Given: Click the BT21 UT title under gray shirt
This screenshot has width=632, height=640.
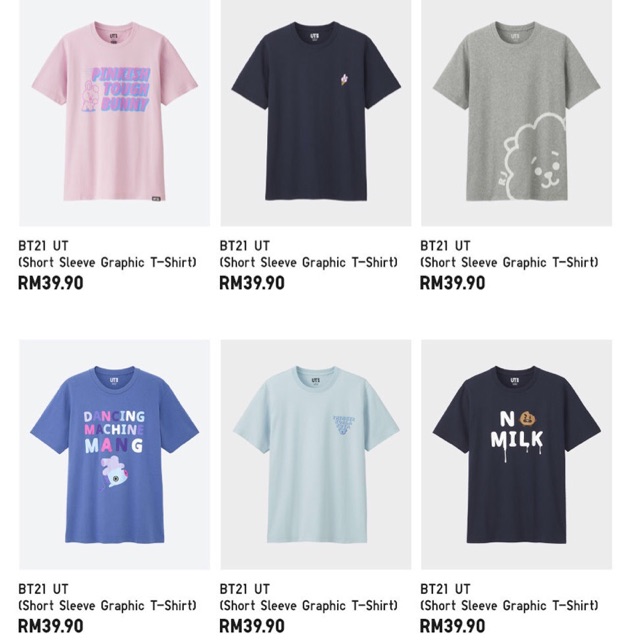Looking at the screenshot, I should tap(445, 246).
